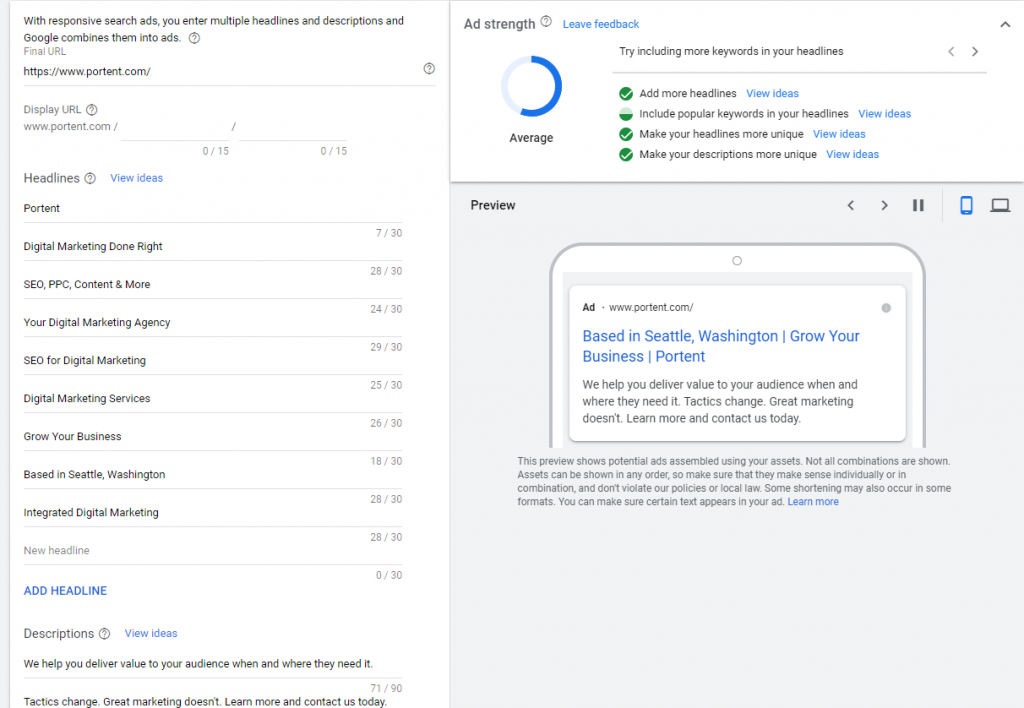Viewport: 1024px width, 708px height.
Task: Click the checkmark beside Make your descriptions more unique
Action: coord(626,155)
